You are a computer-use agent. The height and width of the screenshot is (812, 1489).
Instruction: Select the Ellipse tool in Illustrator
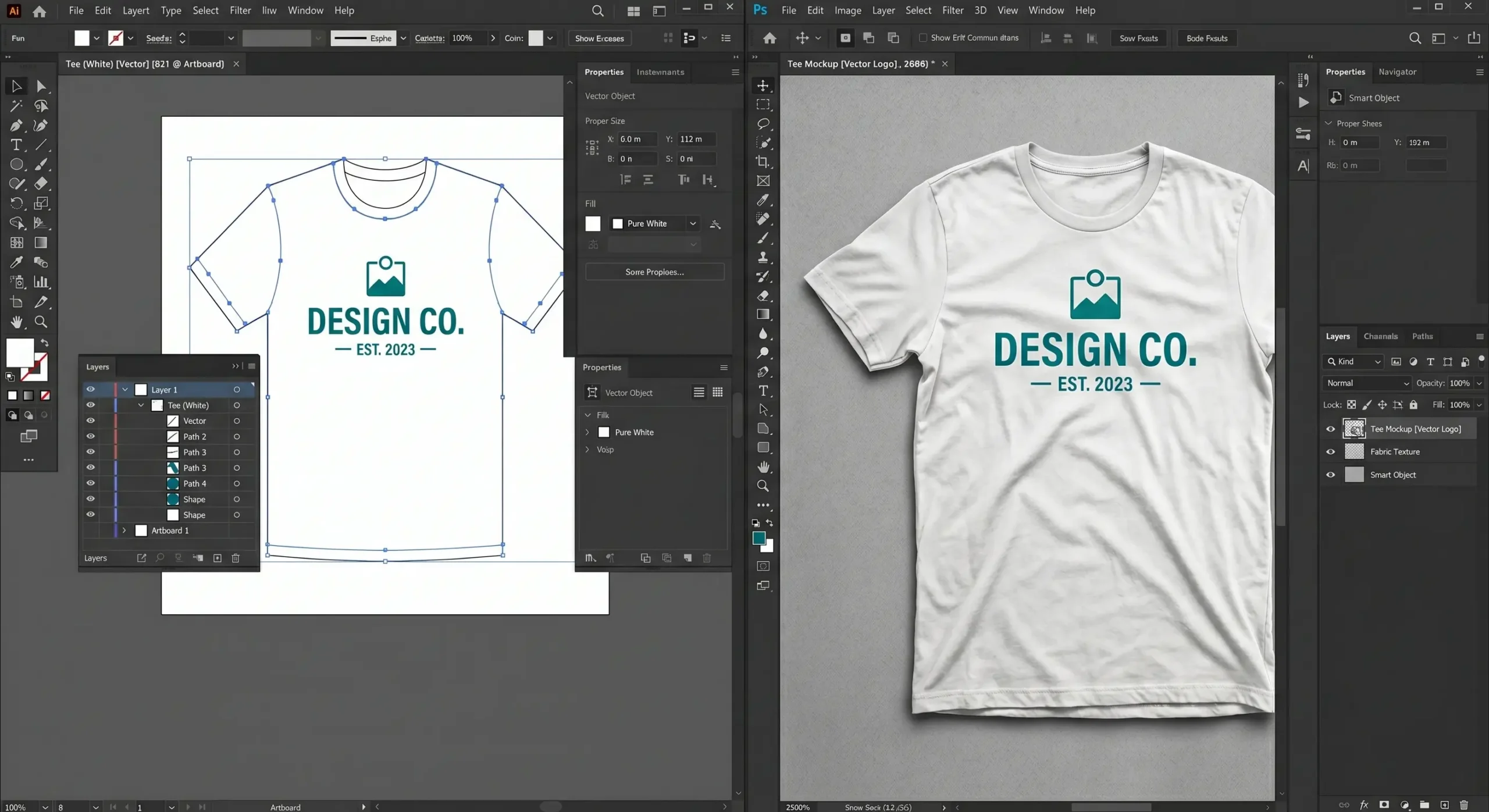[x=16, y=165]
